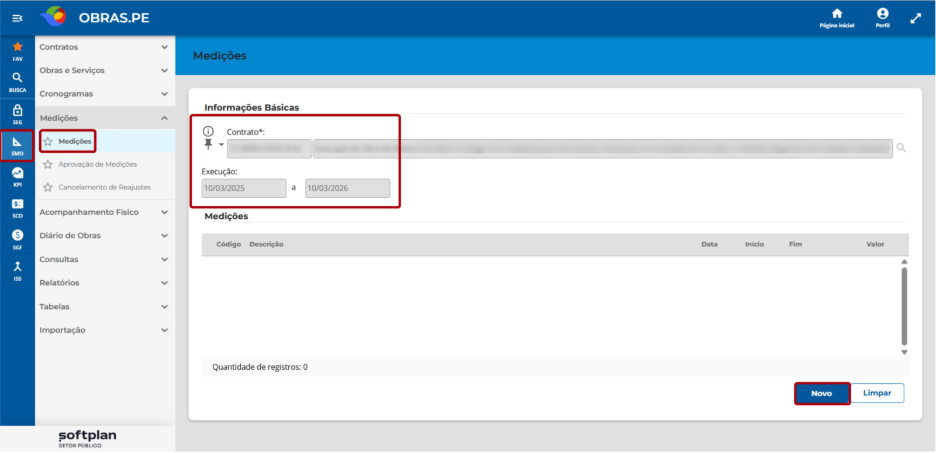
Task: Click the OBRAS.PE logo
Action: [x=95, y=18]
